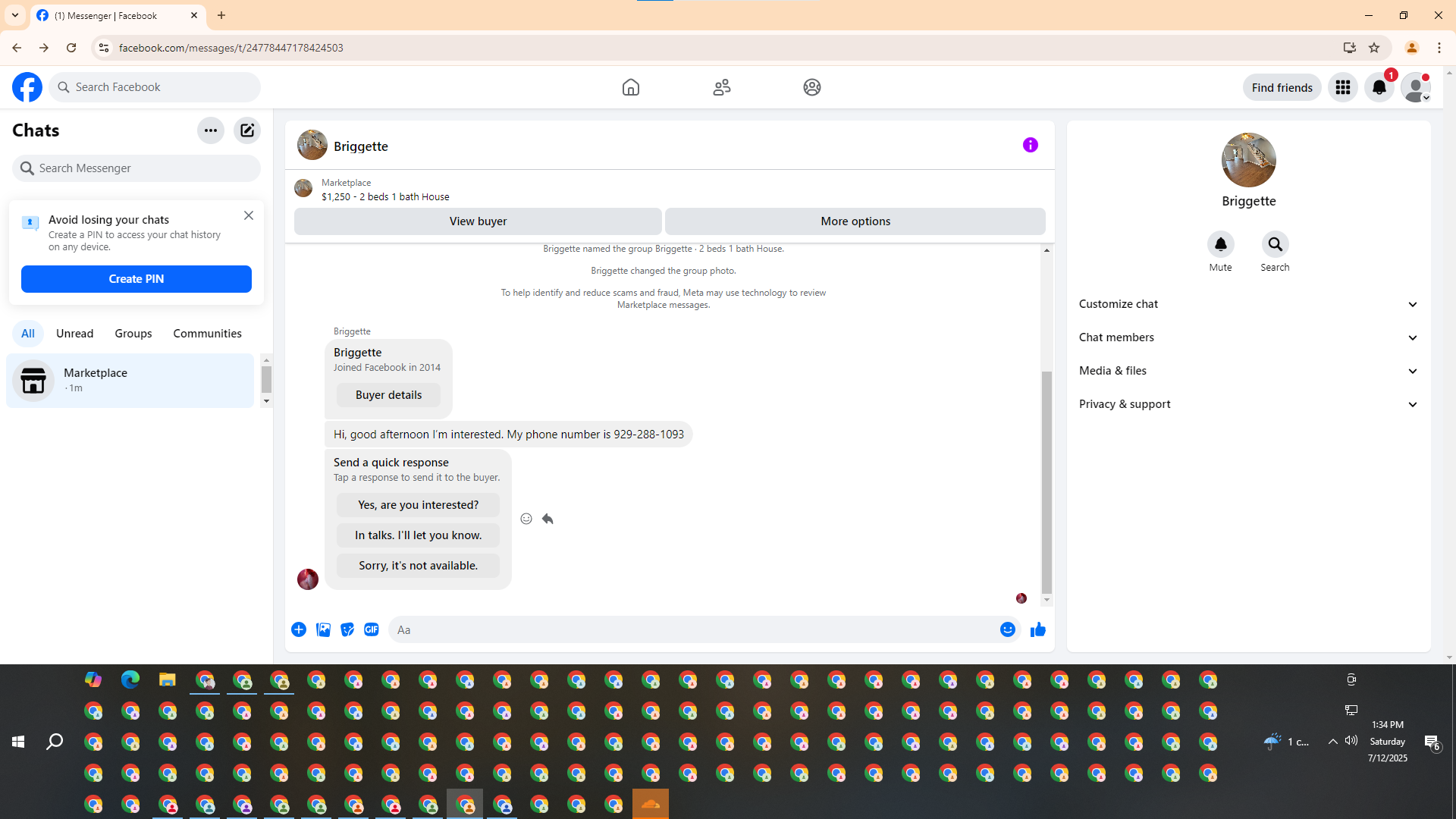The image size is (1456, 819).
Task: Click the conversation vertical scrollbar
Action: point(1046,482)
